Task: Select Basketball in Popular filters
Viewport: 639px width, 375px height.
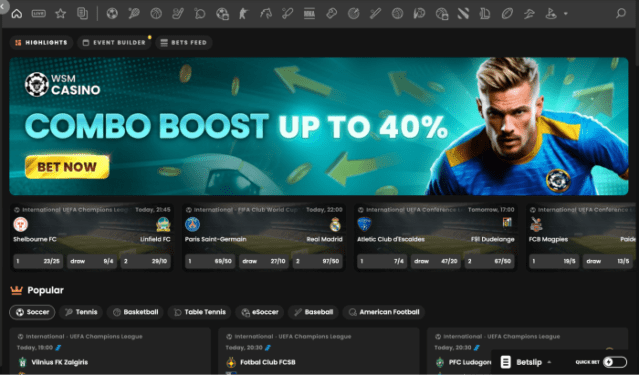Action: (135, 312)
